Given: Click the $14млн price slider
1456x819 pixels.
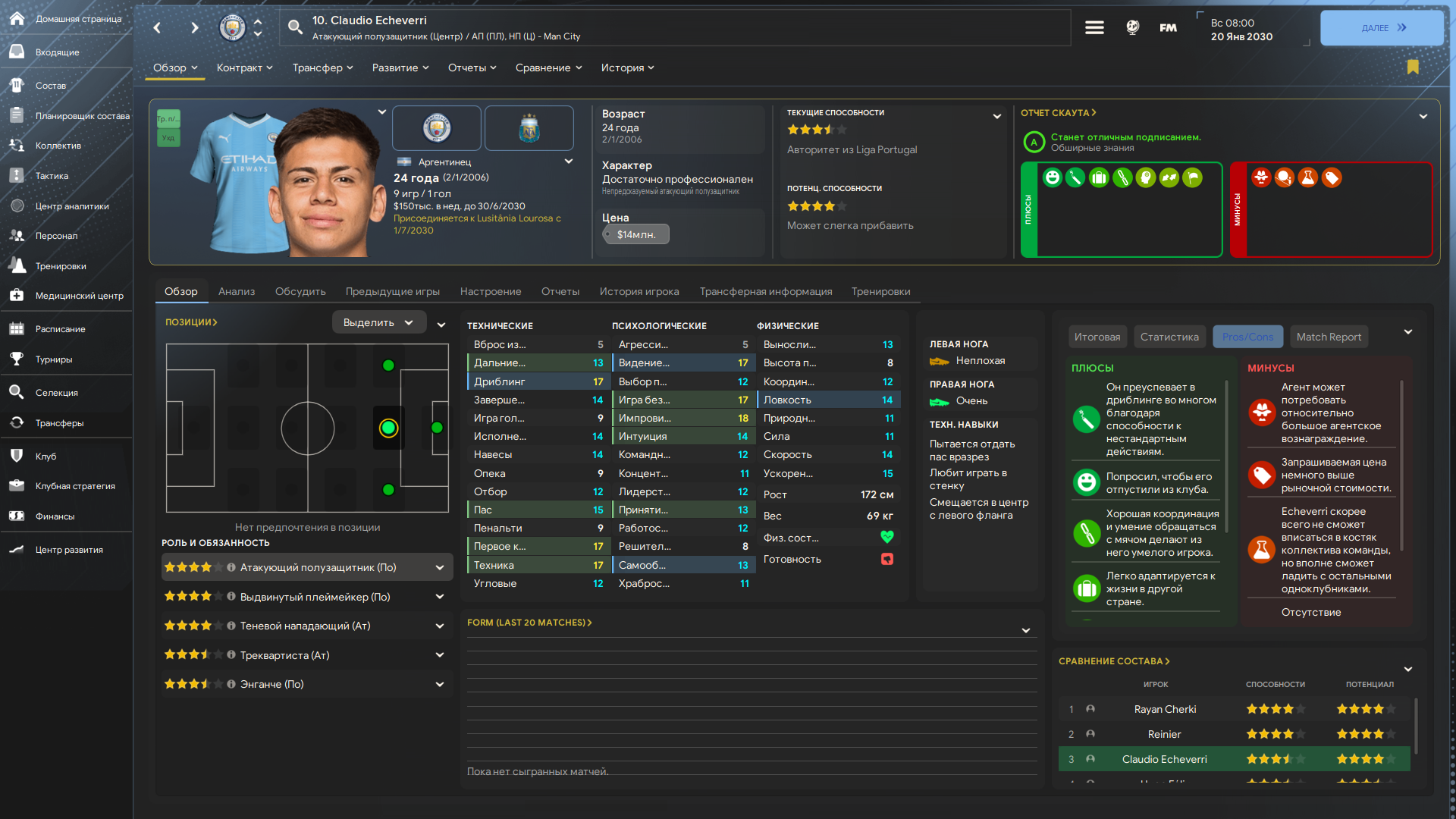Looking at the screenshot, I should [635, 234].
